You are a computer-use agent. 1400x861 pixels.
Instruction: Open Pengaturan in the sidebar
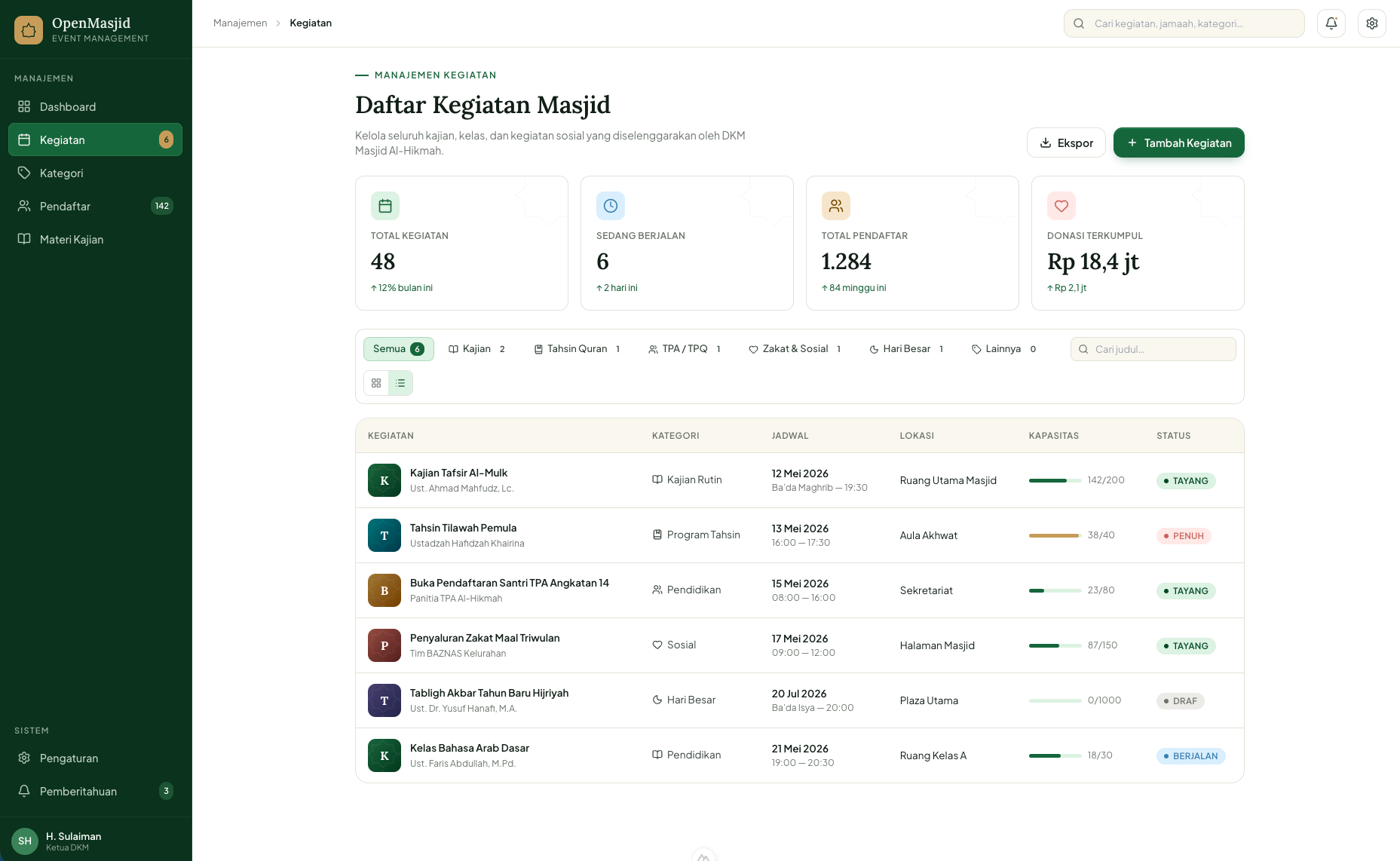[95, 758]
